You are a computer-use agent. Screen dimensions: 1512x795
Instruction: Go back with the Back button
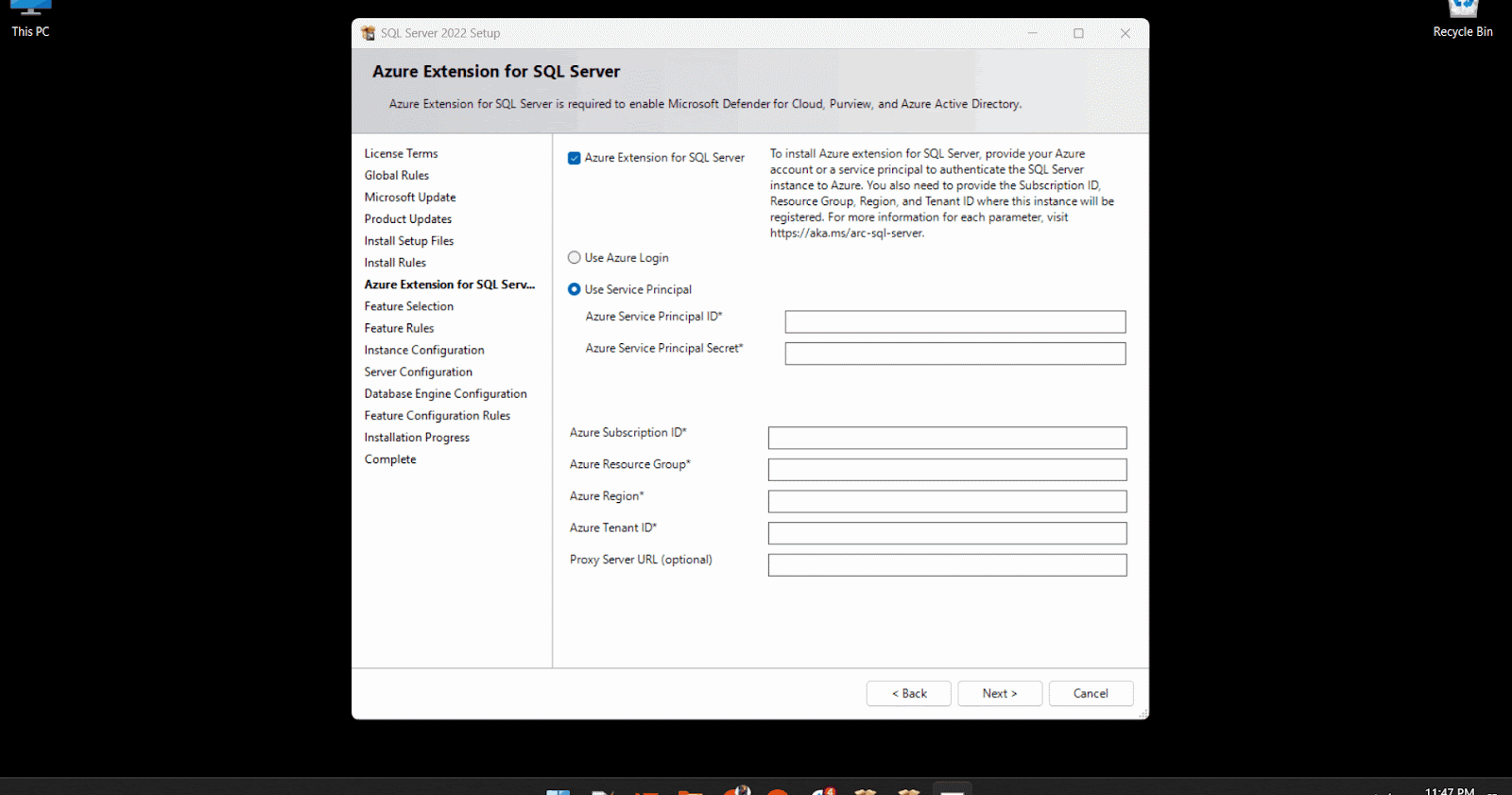coord(908,694)
